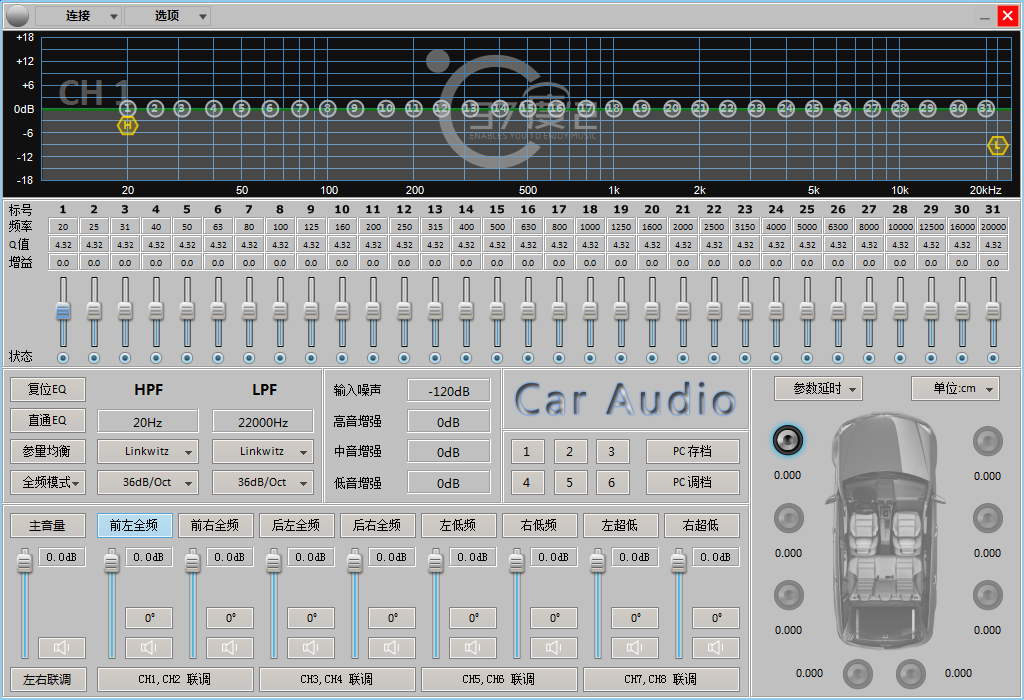Mute the 前左全频 channel speaker icon
The width and height of the screenshot is (1024, 700).
149,647
